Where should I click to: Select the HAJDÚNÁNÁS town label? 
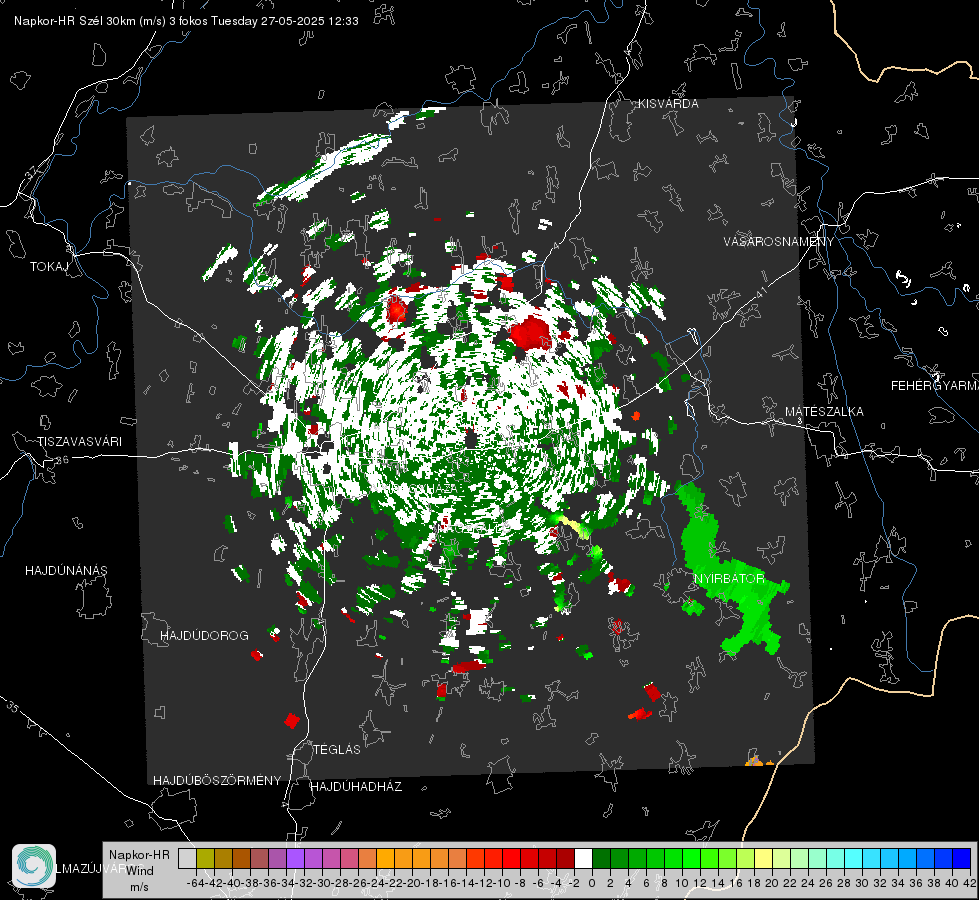[x=66, y=570]
